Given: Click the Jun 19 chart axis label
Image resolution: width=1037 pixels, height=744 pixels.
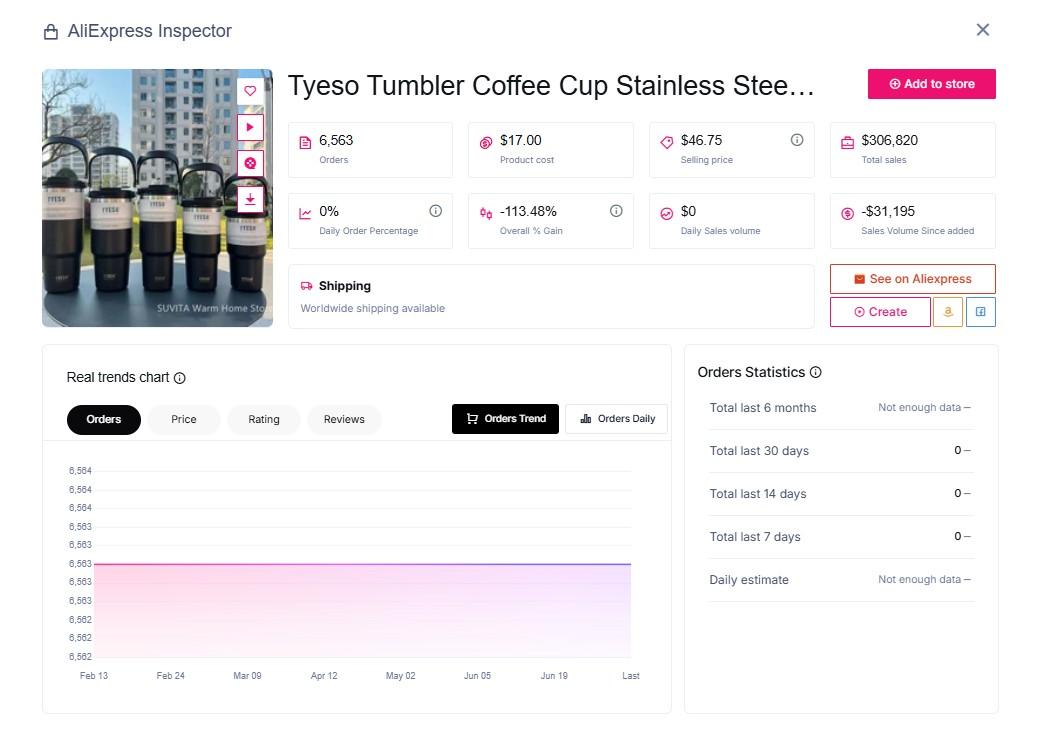Looking at the screenshot, I should pyautogui.click(x=554, y=676).
